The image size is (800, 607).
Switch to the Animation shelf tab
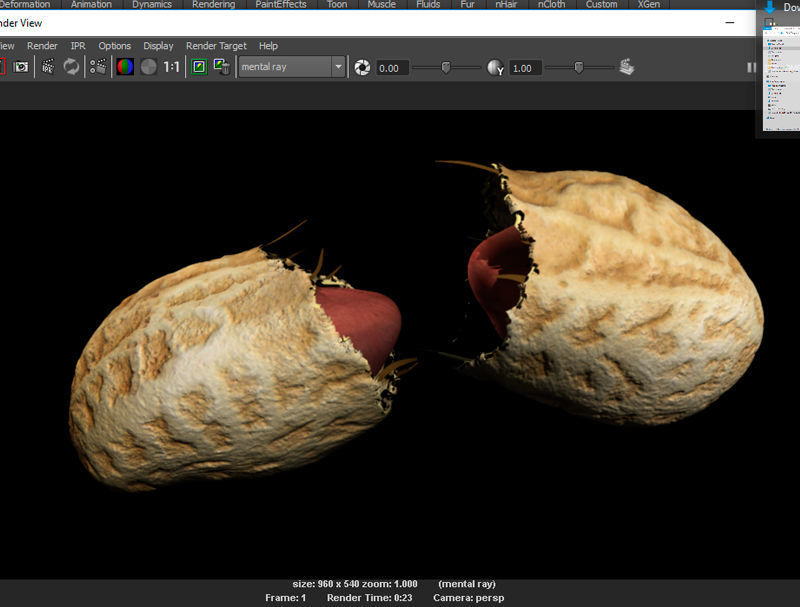91,4
